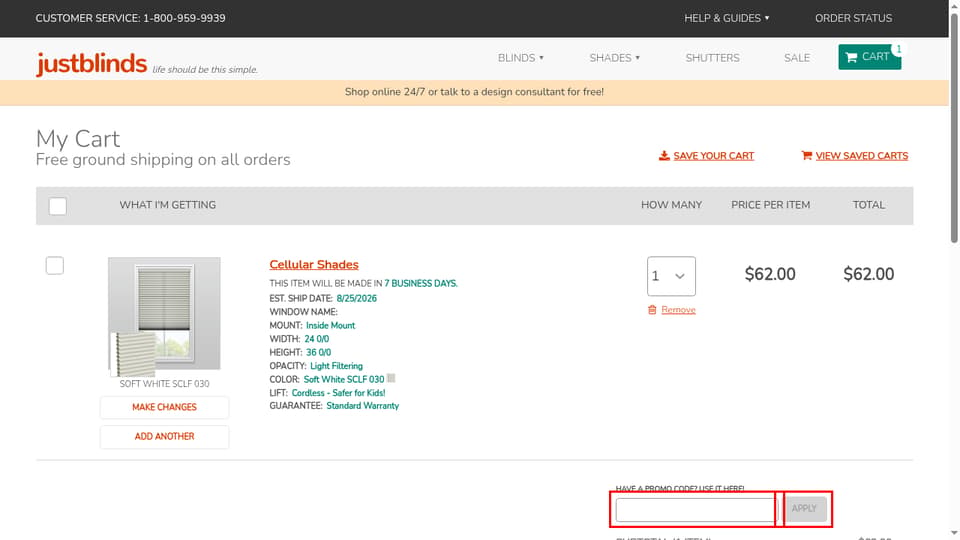Click Cordless - Safer for Kids! text
Screen dimensions: 960x540
pos(338,392)
